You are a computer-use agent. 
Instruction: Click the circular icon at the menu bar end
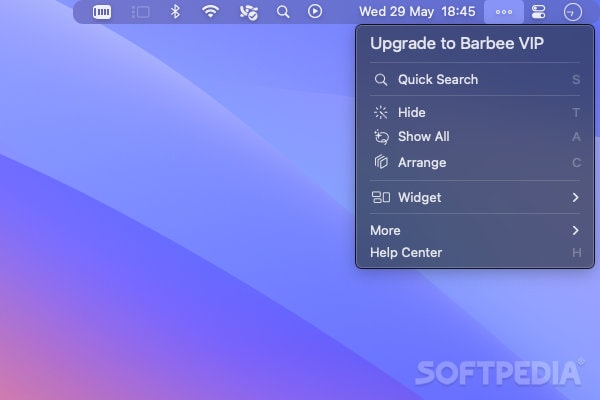[x=572, y=12]
